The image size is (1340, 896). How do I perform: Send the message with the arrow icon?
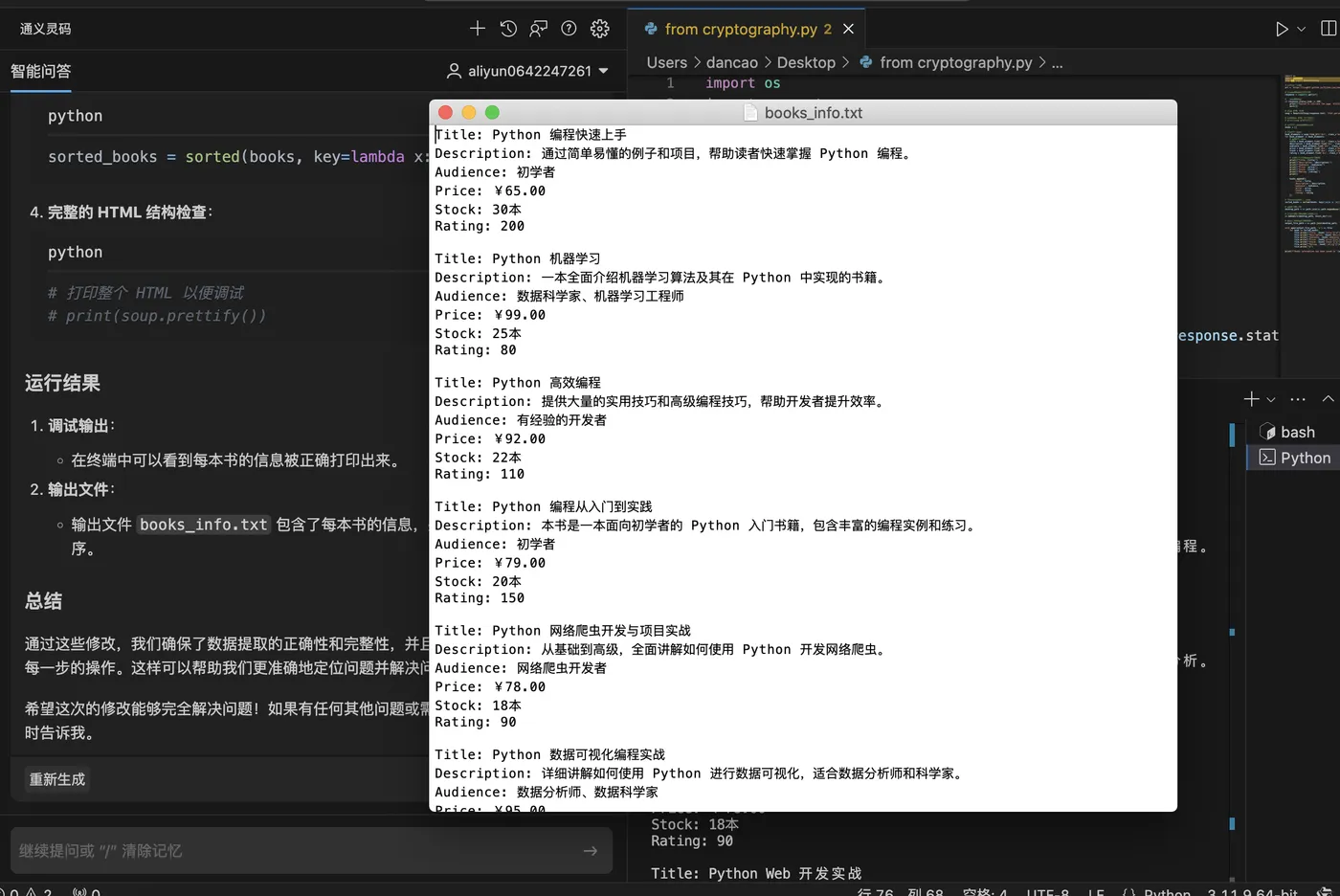point(590,850)
